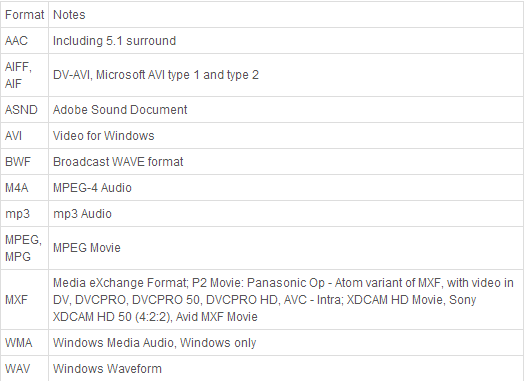This screenshot has height=381, width=525.
Task: Click 'Windows Media Audio, Windows only' note
Action: (155, 343)
